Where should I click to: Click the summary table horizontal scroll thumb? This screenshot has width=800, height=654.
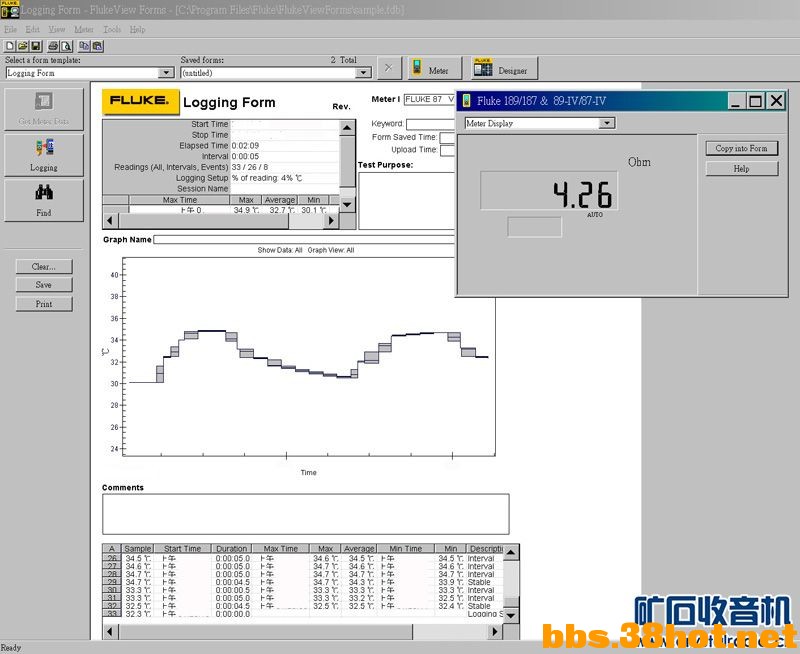pos(204,221)
